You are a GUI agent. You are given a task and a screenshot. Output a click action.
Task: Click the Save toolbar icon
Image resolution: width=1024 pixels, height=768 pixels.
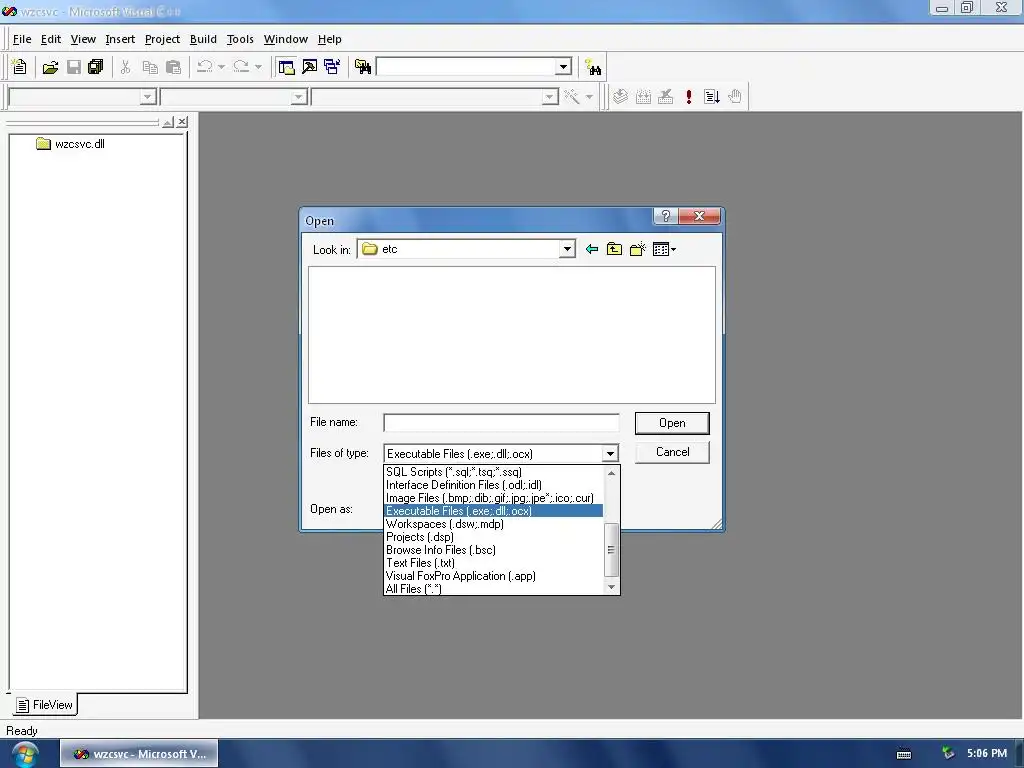pos(74,67)
